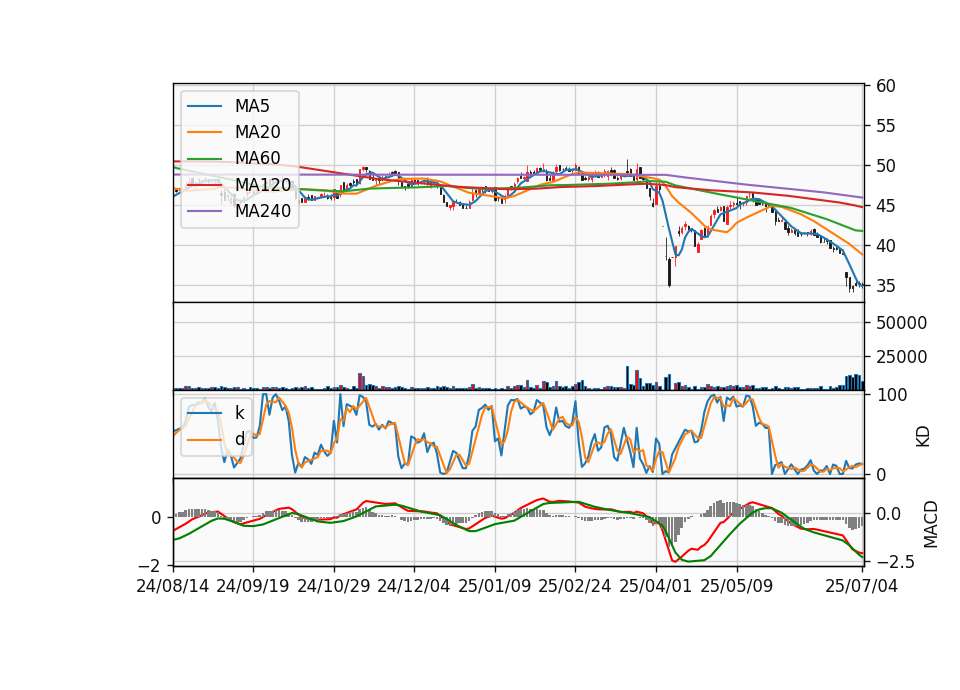960x690 pixels.
Task: Click the 24/08/14 date tick label
Action: (x=173, y=586)
